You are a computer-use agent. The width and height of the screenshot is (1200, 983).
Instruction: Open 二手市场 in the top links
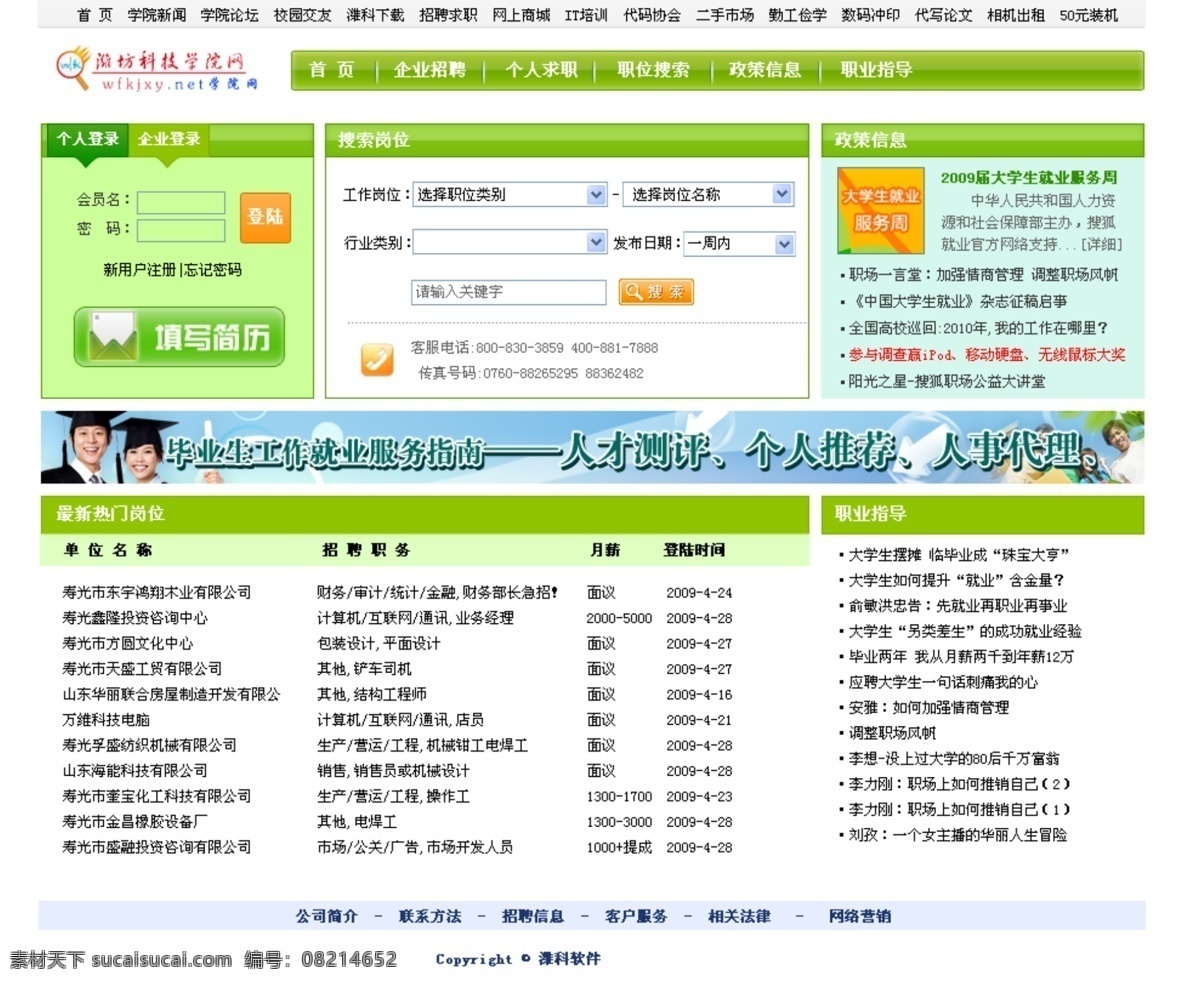pos(725,15)
